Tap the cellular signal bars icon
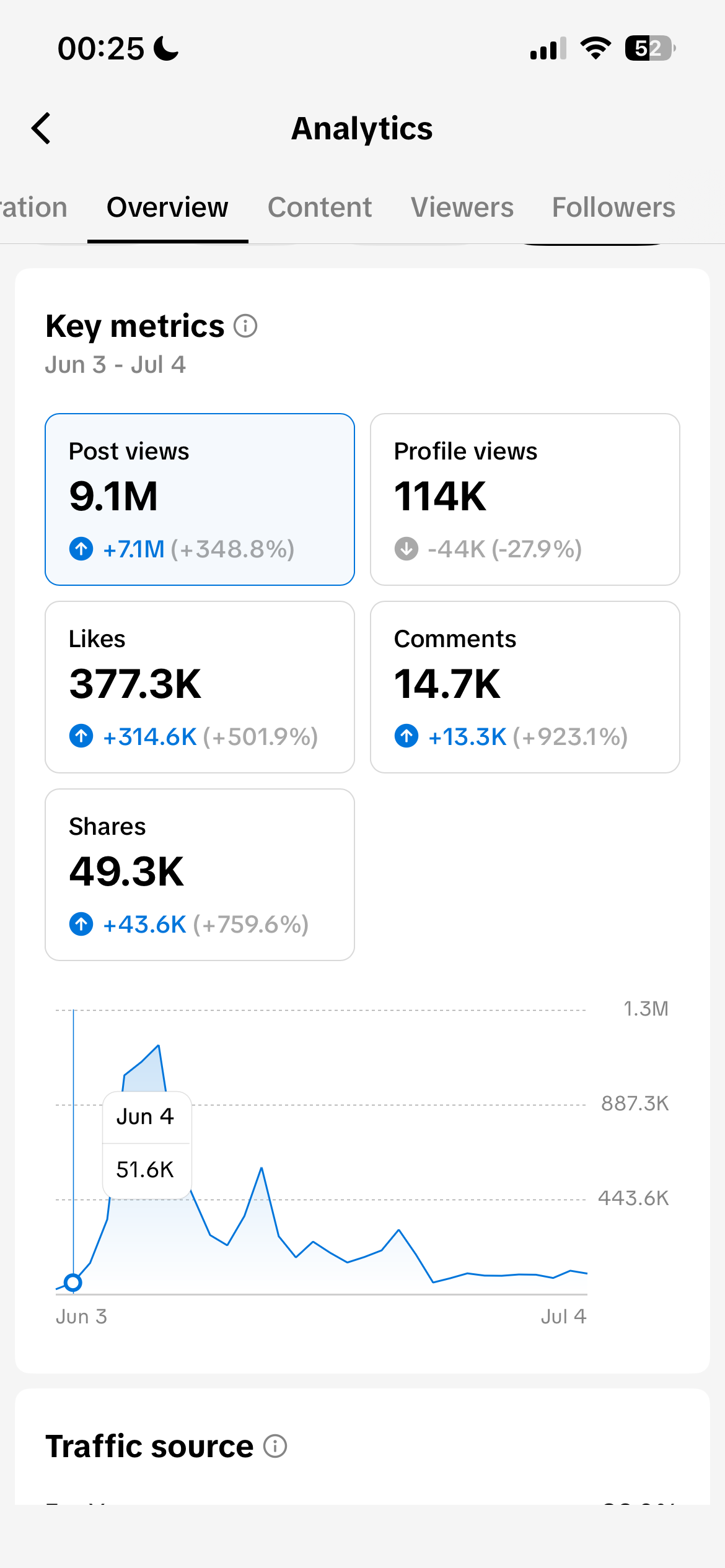The image size is (725, 1568). 548,48
